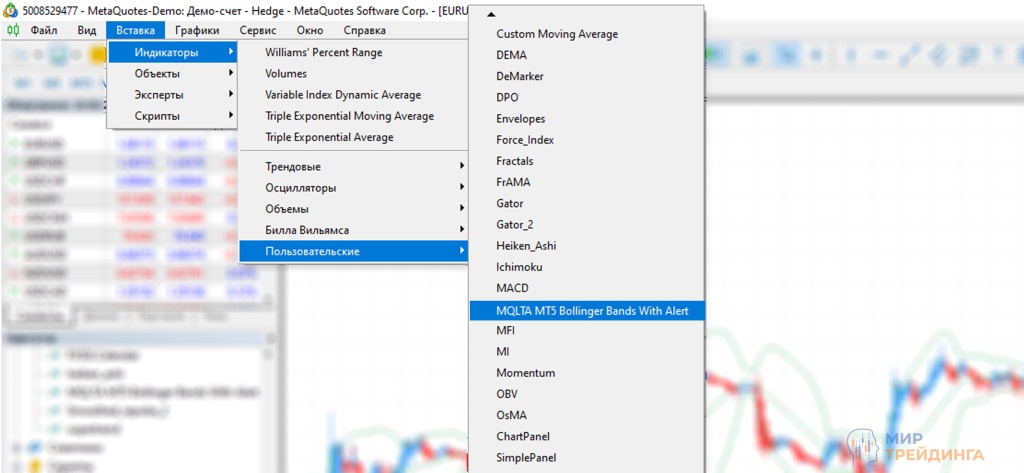Select ChartPanel in the custom list
Screen dimensions: 1024x473
523,436
